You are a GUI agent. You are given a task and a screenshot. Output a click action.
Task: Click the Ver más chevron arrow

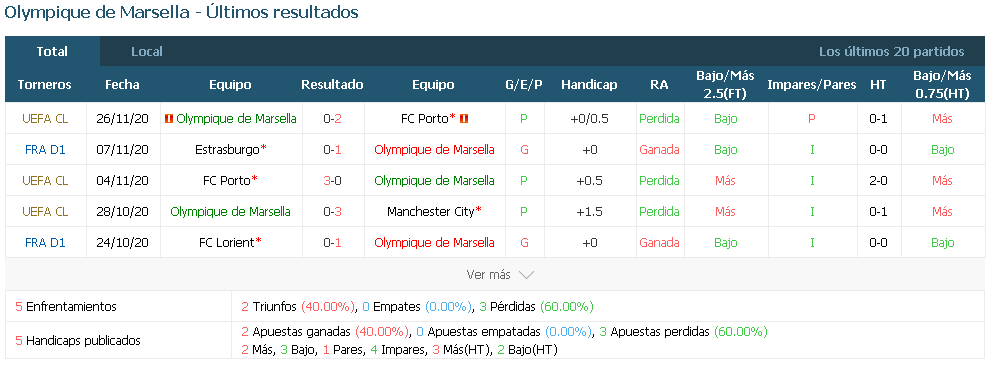(526, 275)
